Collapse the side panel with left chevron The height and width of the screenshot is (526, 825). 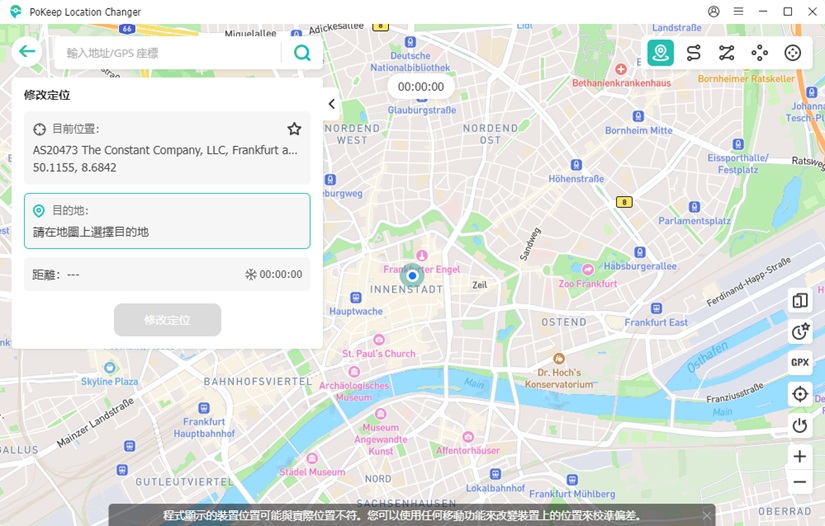(331, 104)
